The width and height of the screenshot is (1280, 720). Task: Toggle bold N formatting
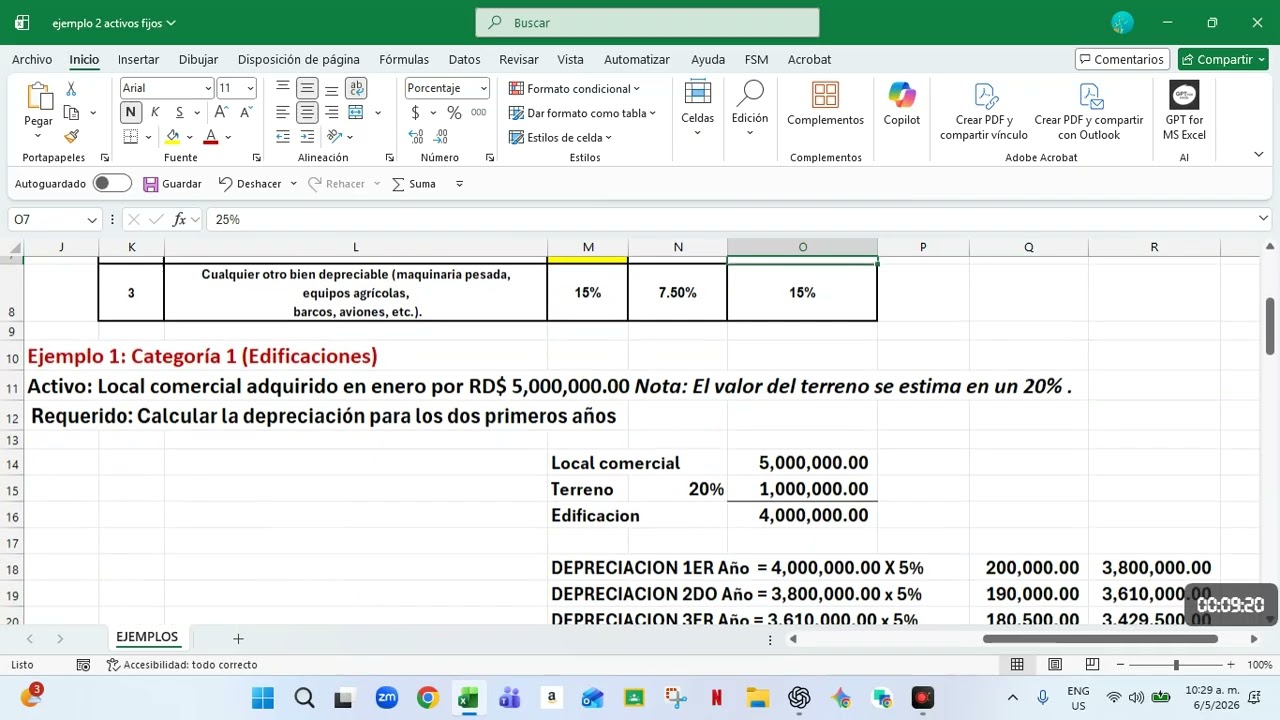click(131, 112)
